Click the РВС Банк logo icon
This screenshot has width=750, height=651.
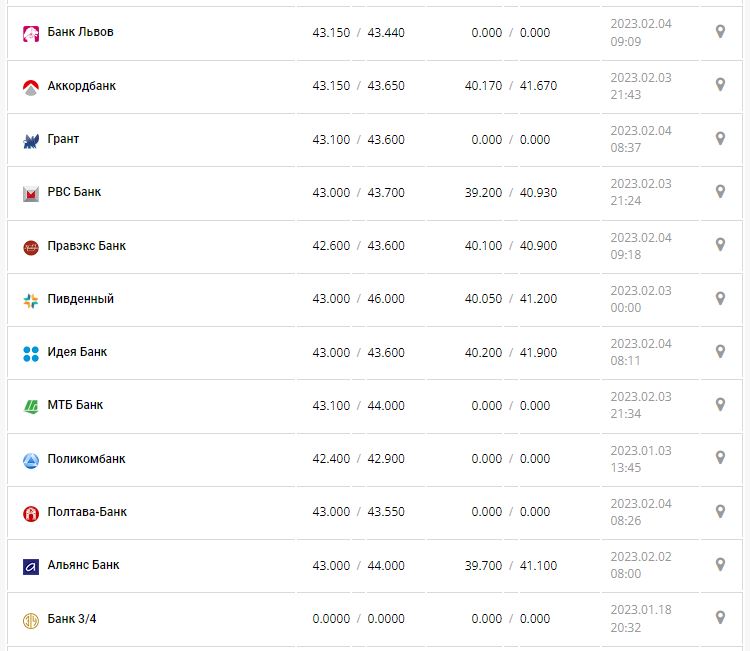[x=30, y=193]
